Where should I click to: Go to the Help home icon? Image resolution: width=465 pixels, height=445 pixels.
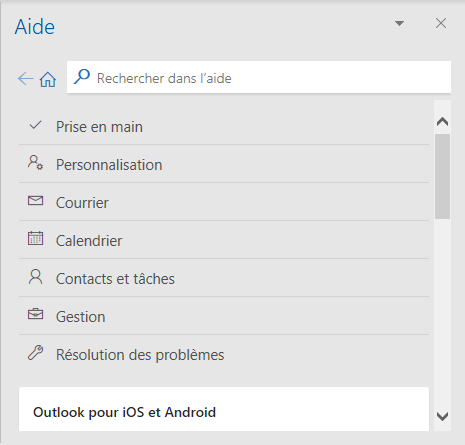click(x=48, y=79)
